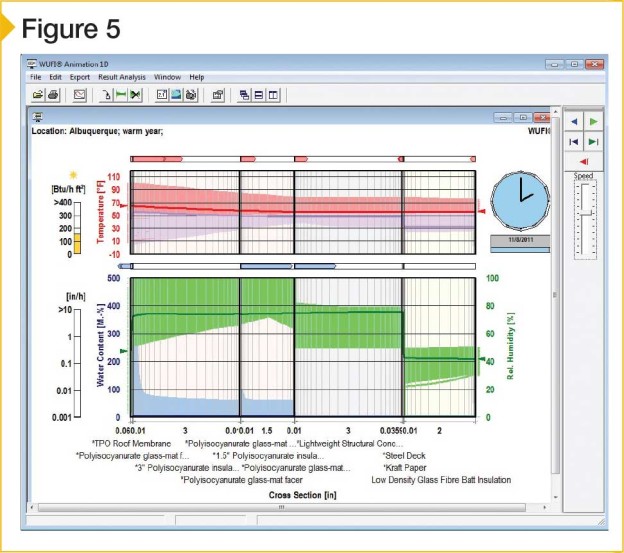
Task: Click the camera toolbar icon
Action: [191, 95]
